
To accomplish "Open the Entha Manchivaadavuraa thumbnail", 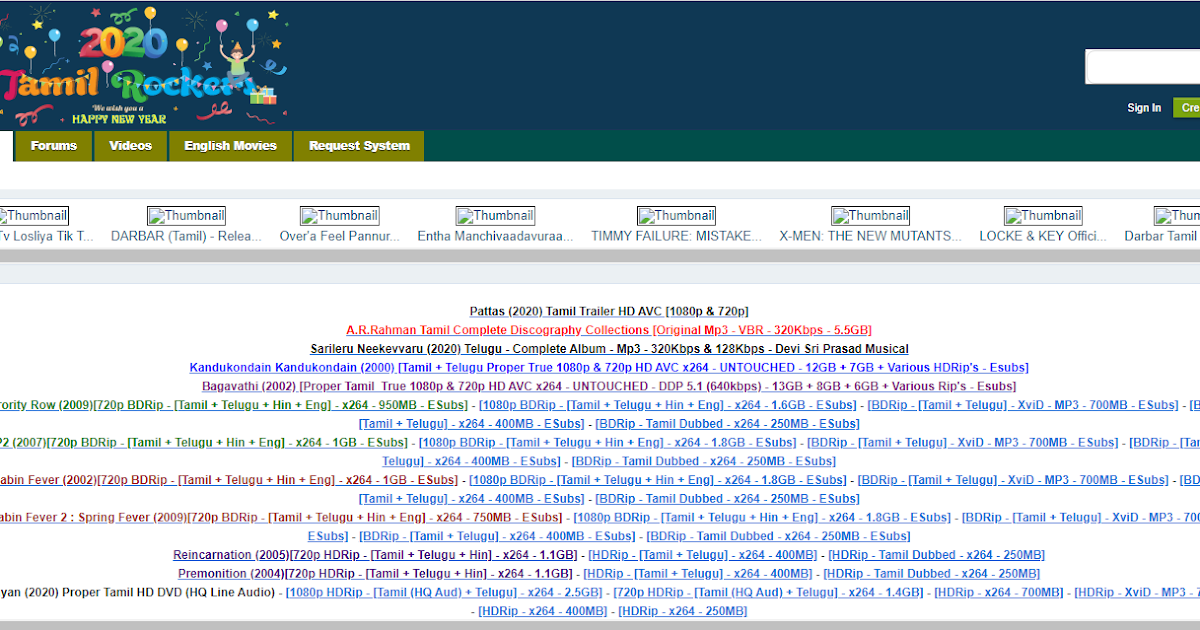I will (x=495, y=215).
